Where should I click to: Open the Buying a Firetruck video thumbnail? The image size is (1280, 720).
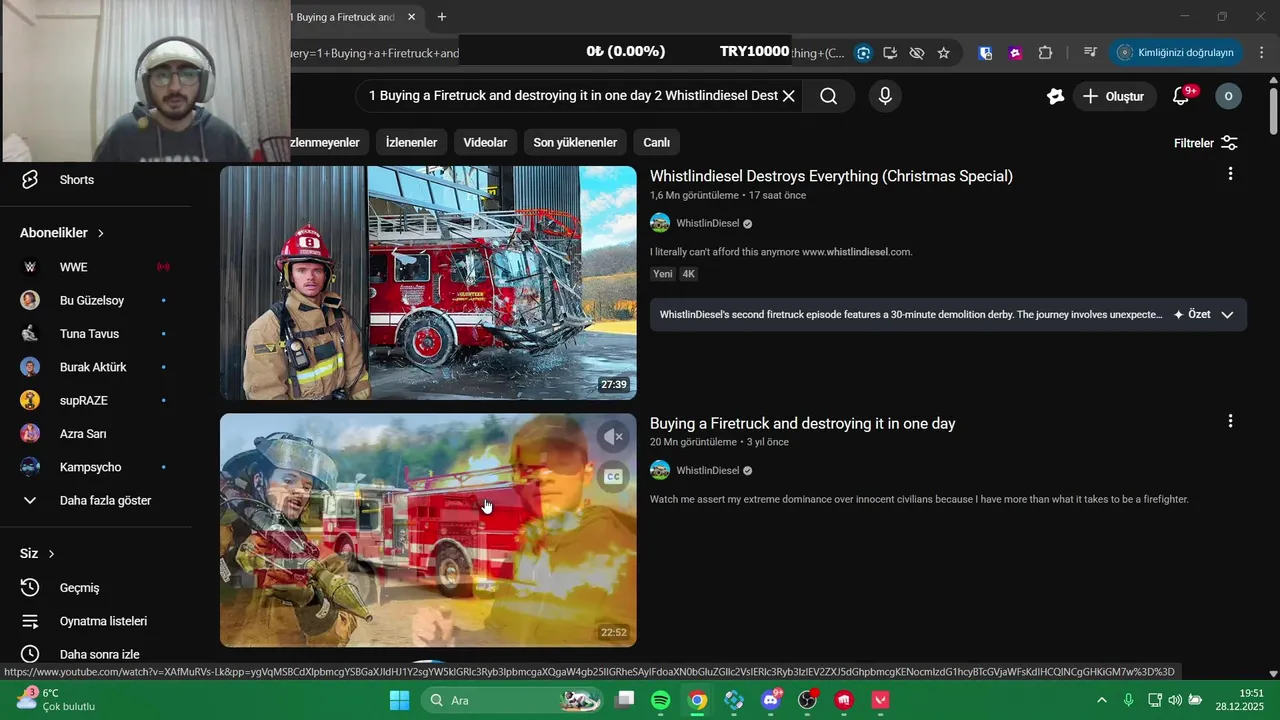pyautogui.click(x=428, y=530)
